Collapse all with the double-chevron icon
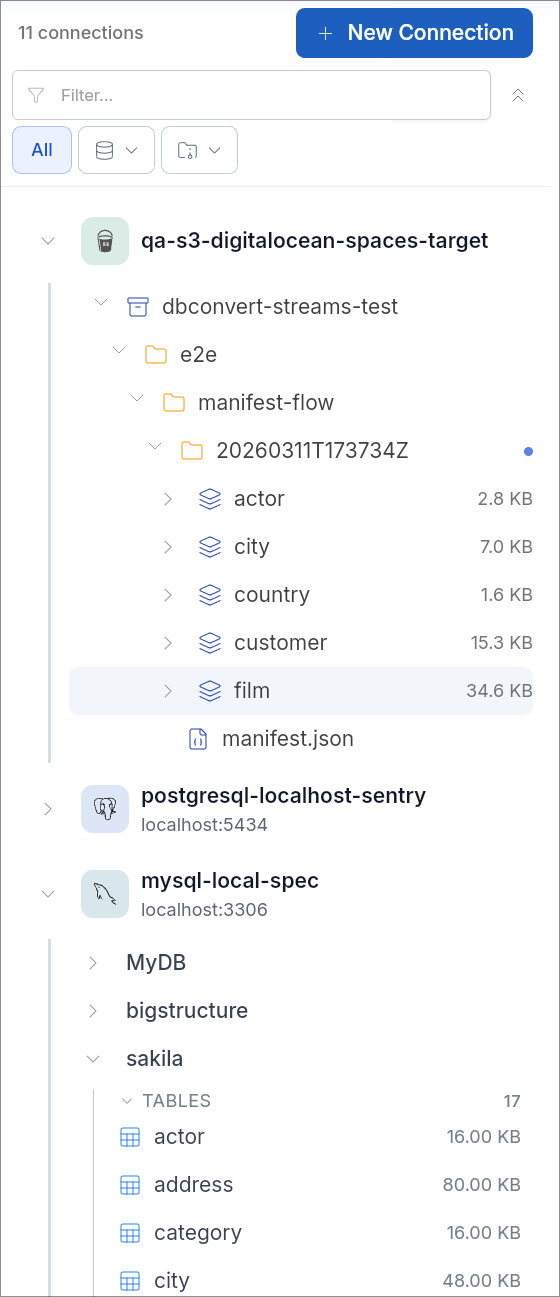 click(x=518, y=95)
